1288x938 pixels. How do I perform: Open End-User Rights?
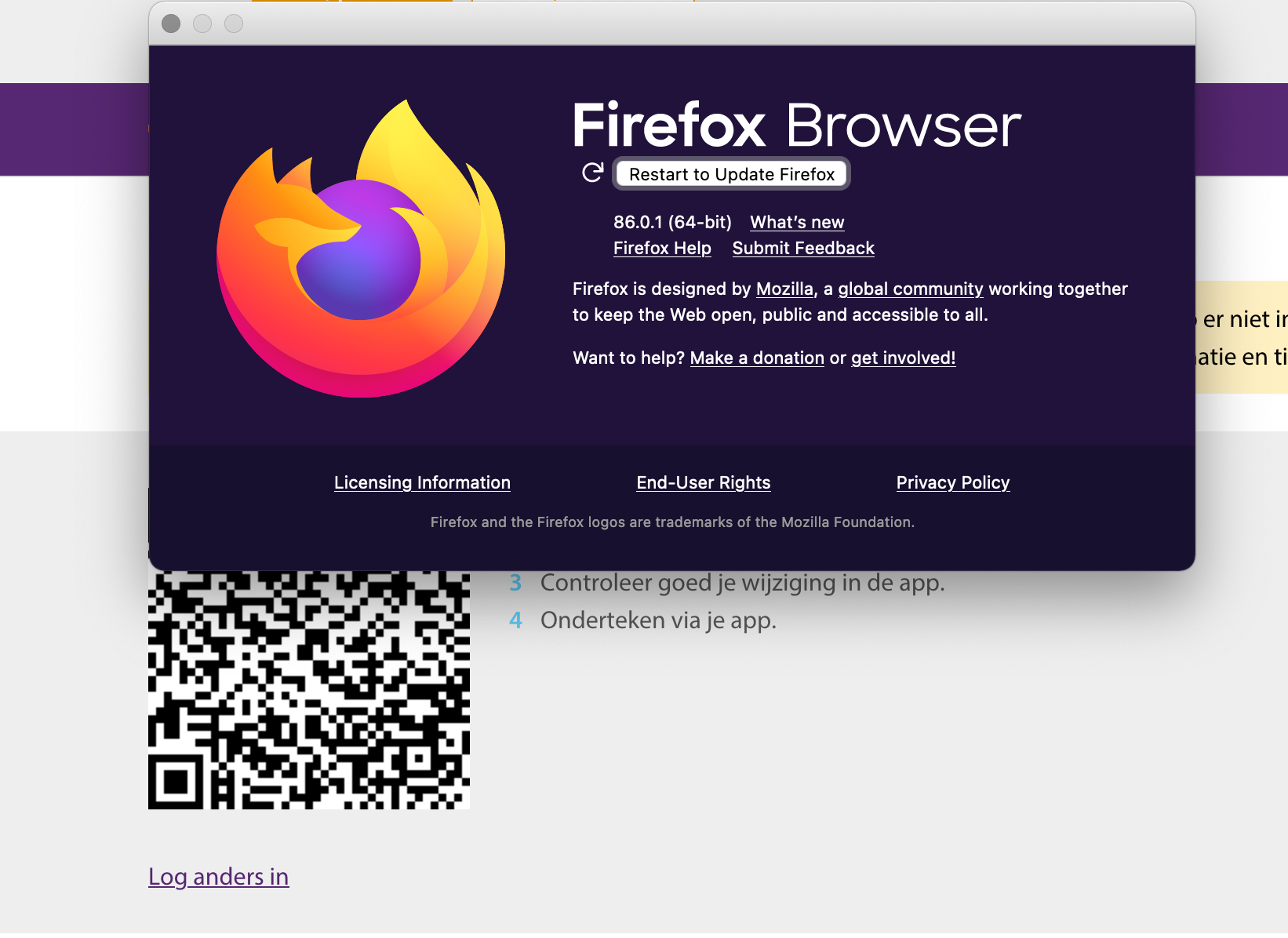703,482
